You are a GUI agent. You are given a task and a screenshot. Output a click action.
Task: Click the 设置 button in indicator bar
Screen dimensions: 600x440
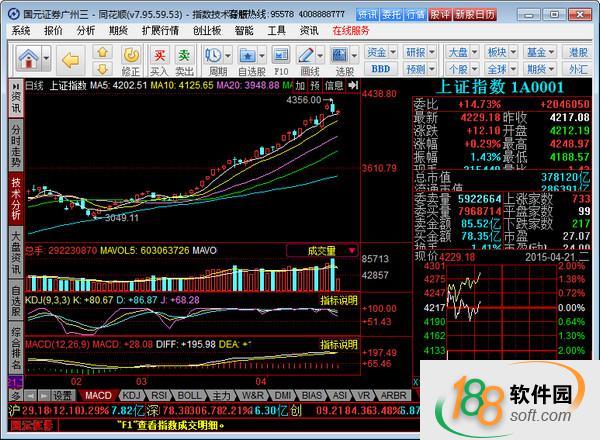pos(62,395)
